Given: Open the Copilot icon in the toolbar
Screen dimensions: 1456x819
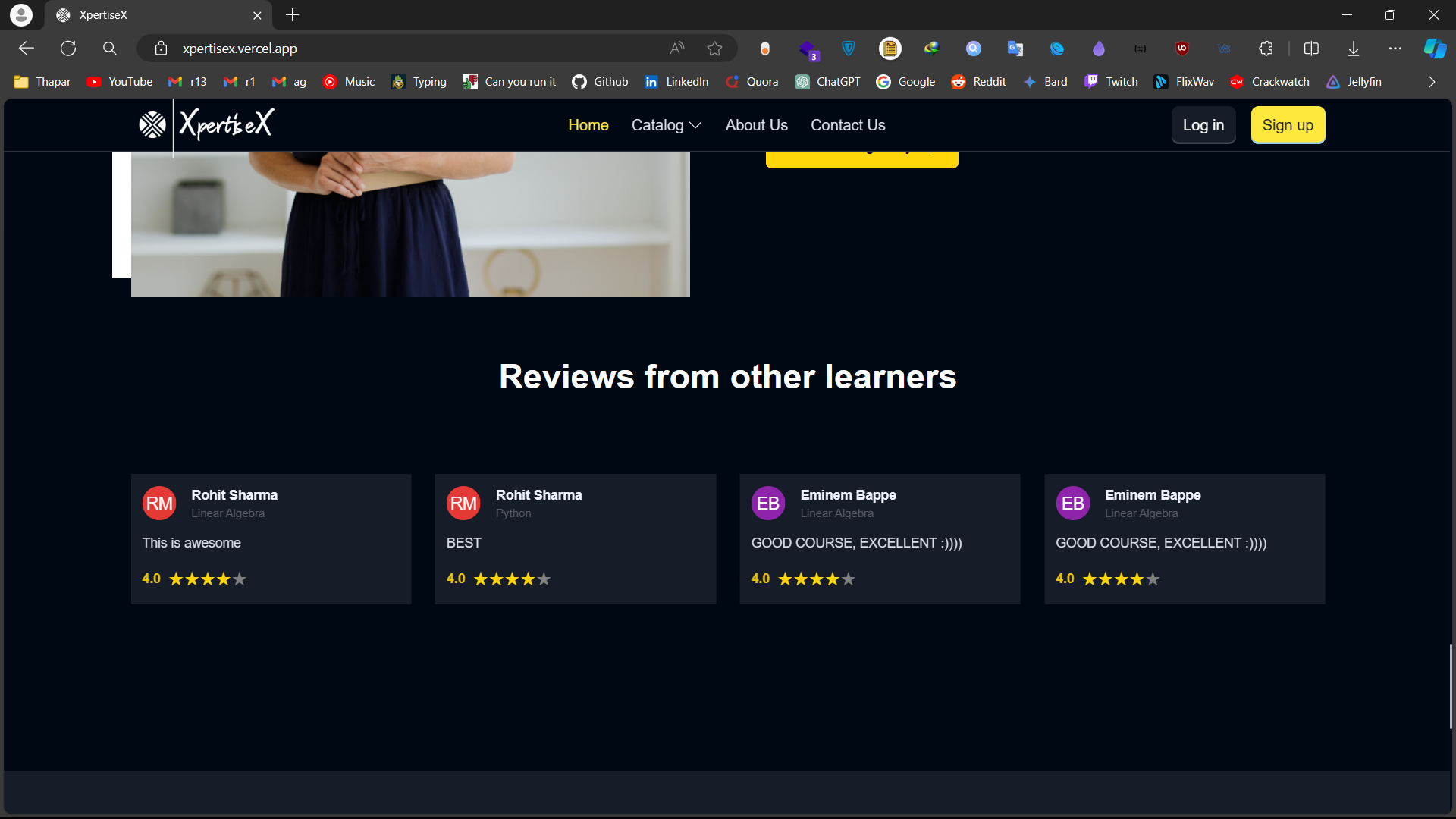Looking at the screenshot, I should click(x=1434, y=49).
